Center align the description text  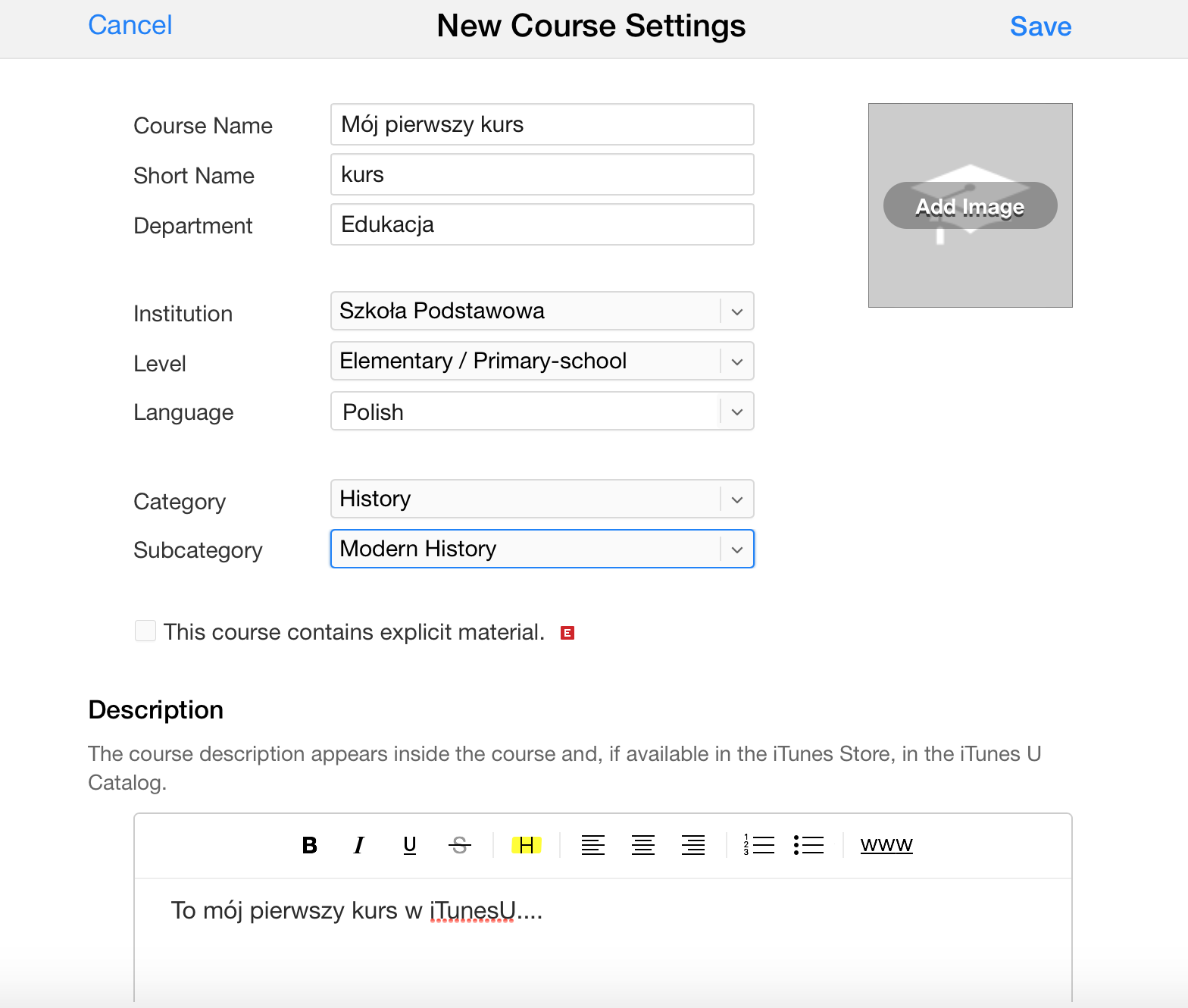tap(643, 845)
